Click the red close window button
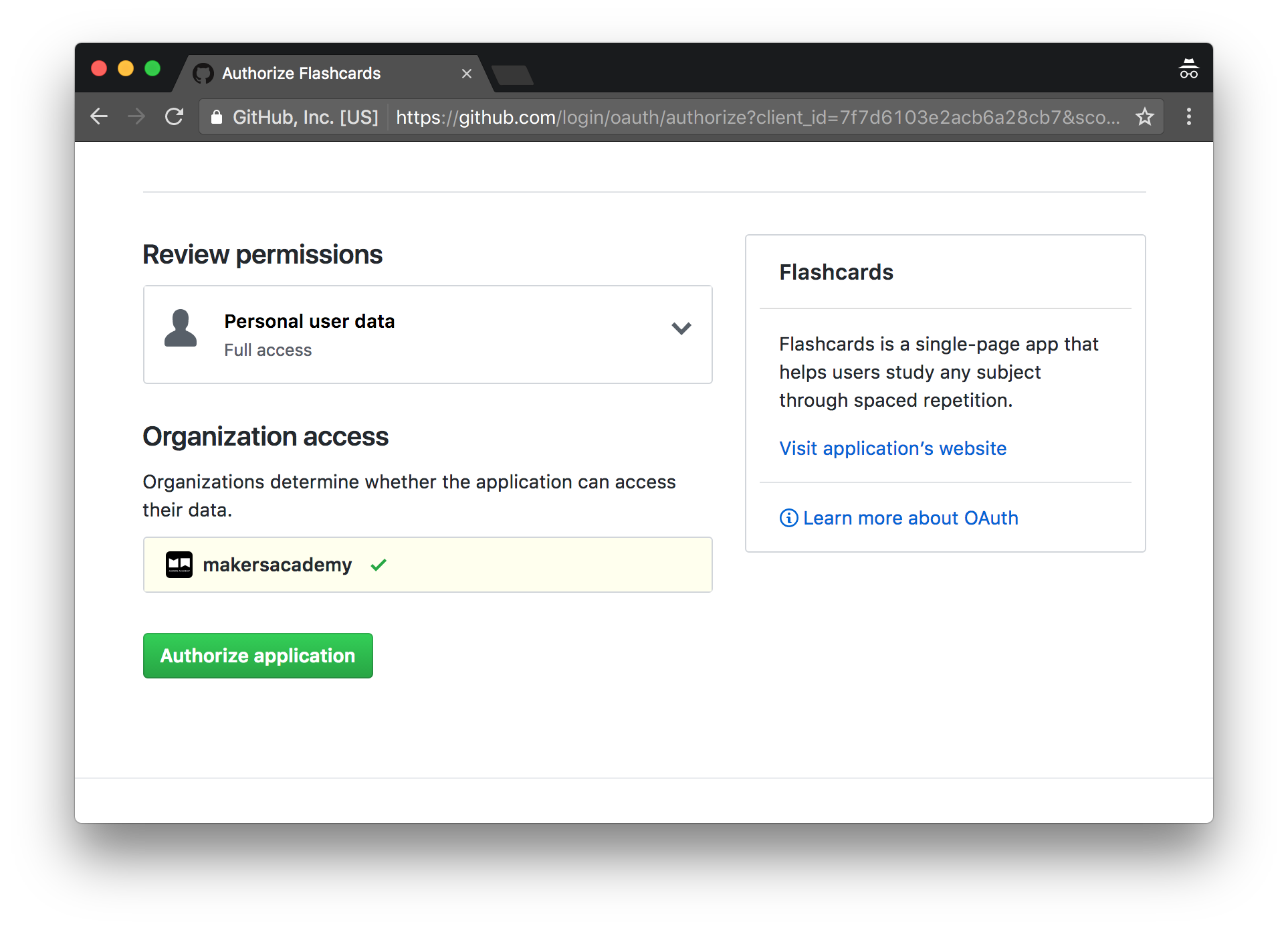This screenshot has height=930, width=1288. pos(99,68)
